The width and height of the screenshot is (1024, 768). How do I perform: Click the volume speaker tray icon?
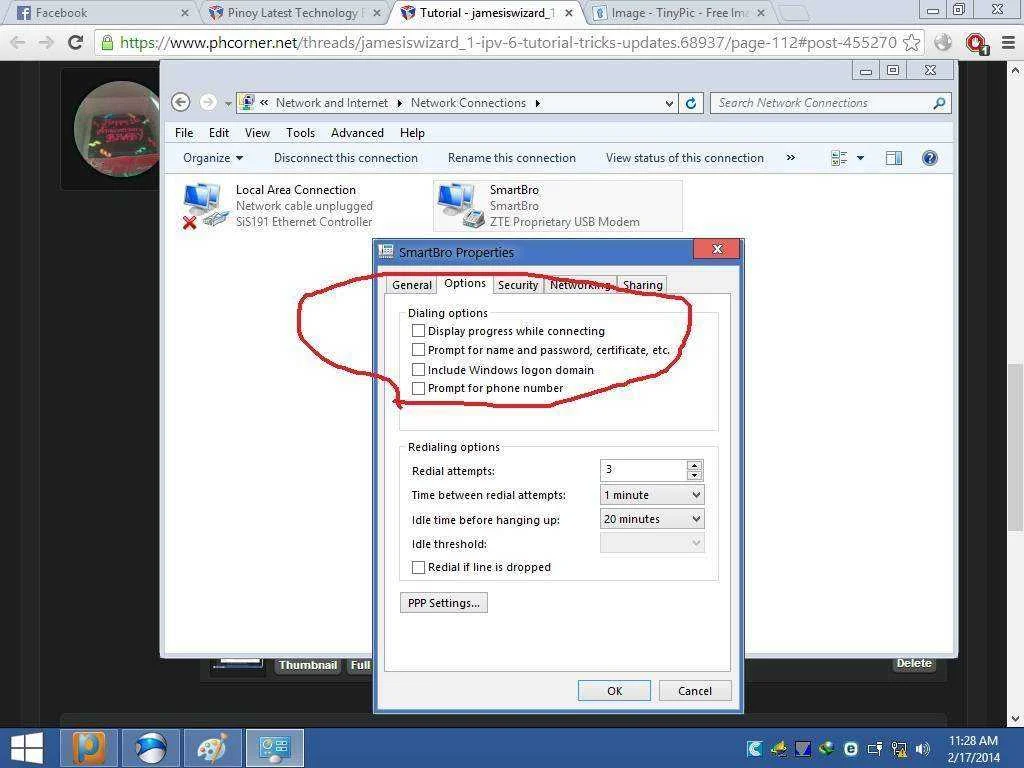click(x=922, y=749)
